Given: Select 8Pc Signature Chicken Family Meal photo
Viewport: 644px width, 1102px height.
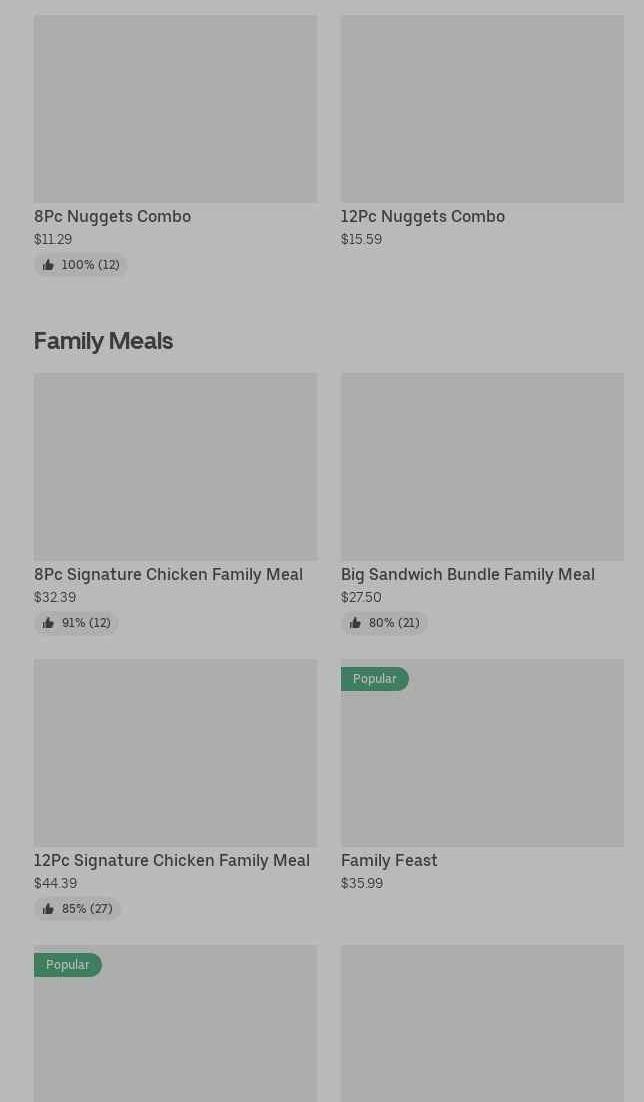Looking at the screenshot, I should tap(175, 466).
